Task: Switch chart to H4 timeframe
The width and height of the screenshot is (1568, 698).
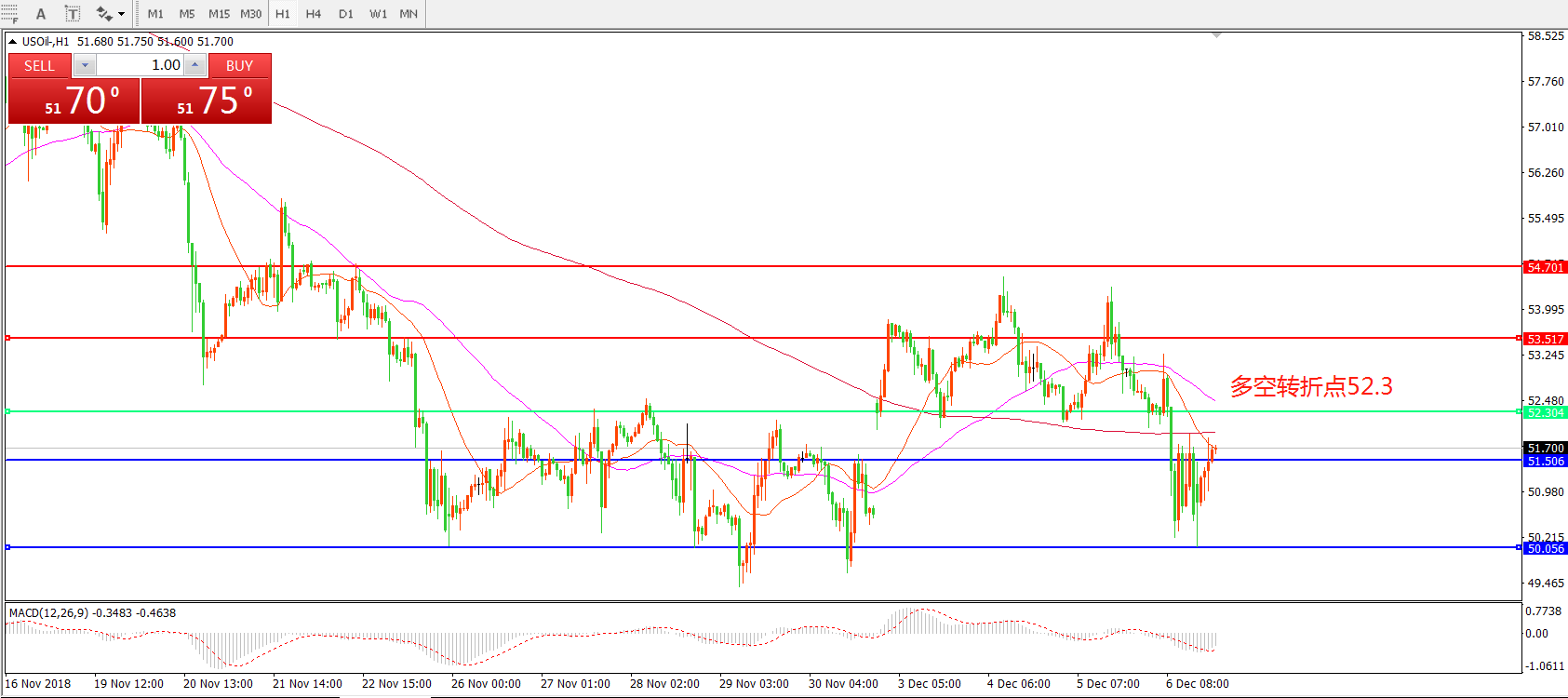Action: (314, 14)
